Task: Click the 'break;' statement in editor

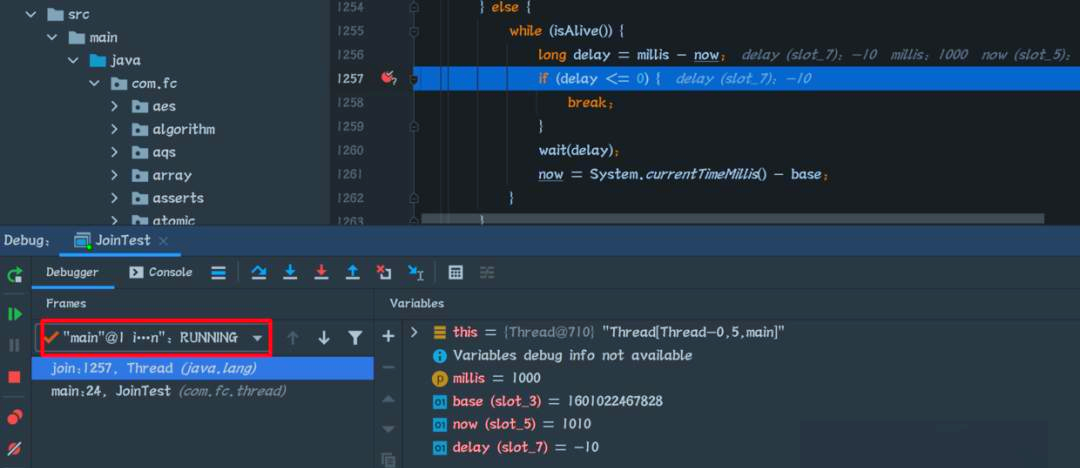Action: [x=590, y=102]
